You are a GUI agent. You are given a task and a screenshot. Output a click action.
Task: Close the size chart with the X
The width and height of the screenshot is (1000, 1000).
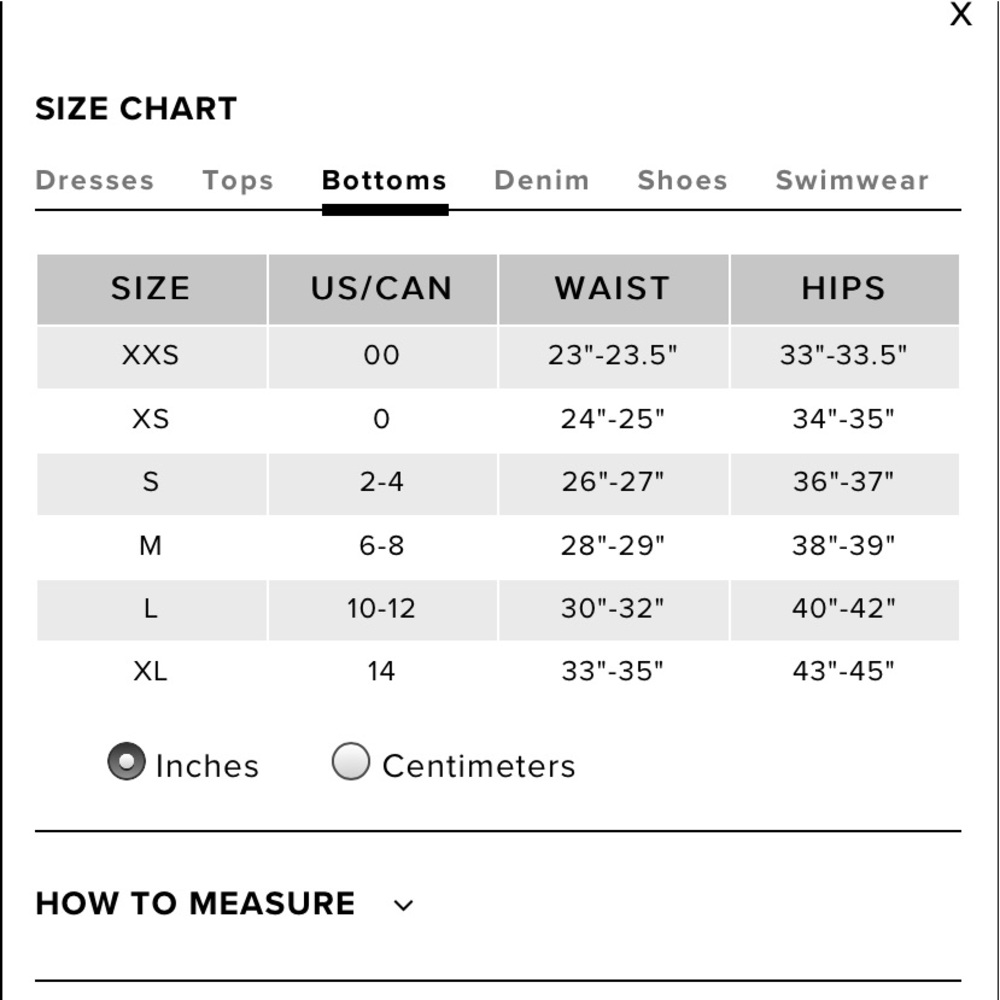960,14
